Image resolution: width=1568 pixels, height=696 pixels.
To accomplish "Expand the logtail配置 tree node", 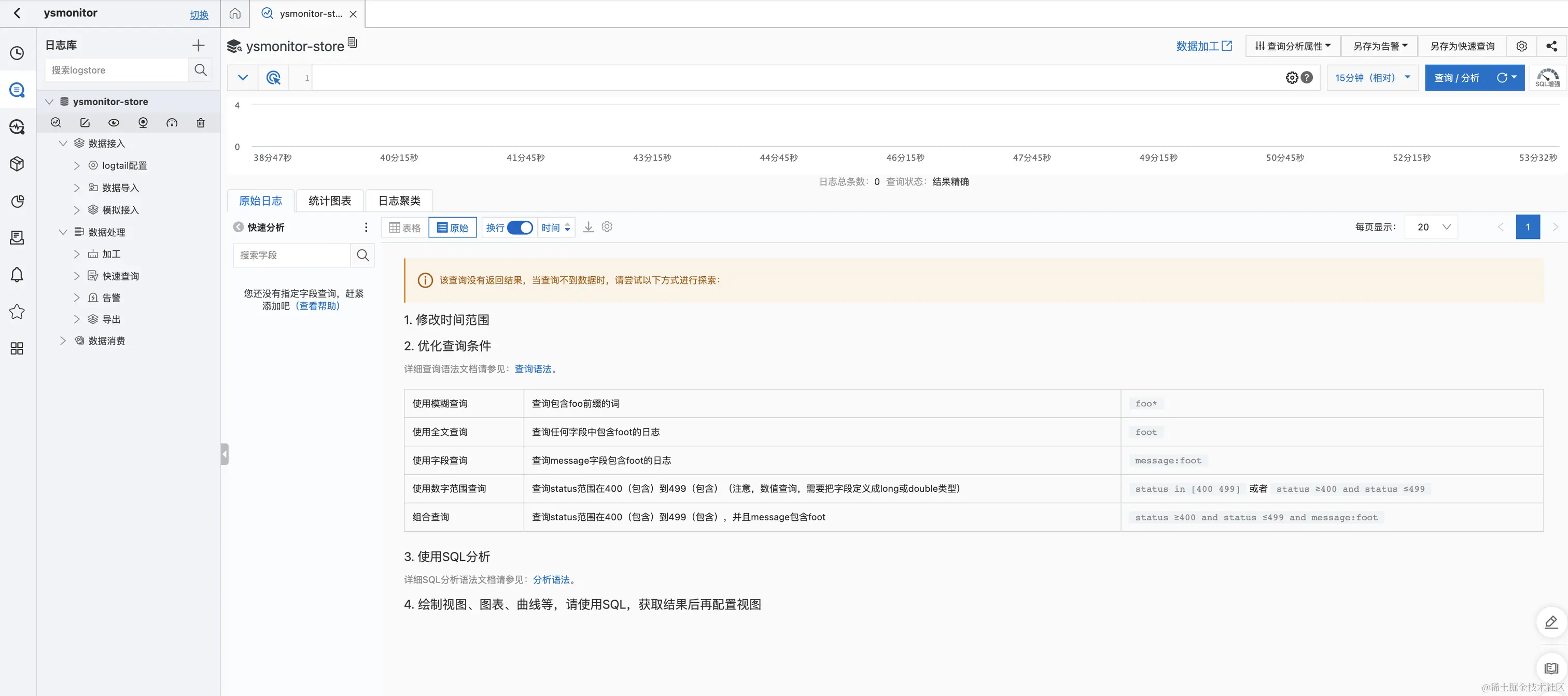I will tap(77, 165).
